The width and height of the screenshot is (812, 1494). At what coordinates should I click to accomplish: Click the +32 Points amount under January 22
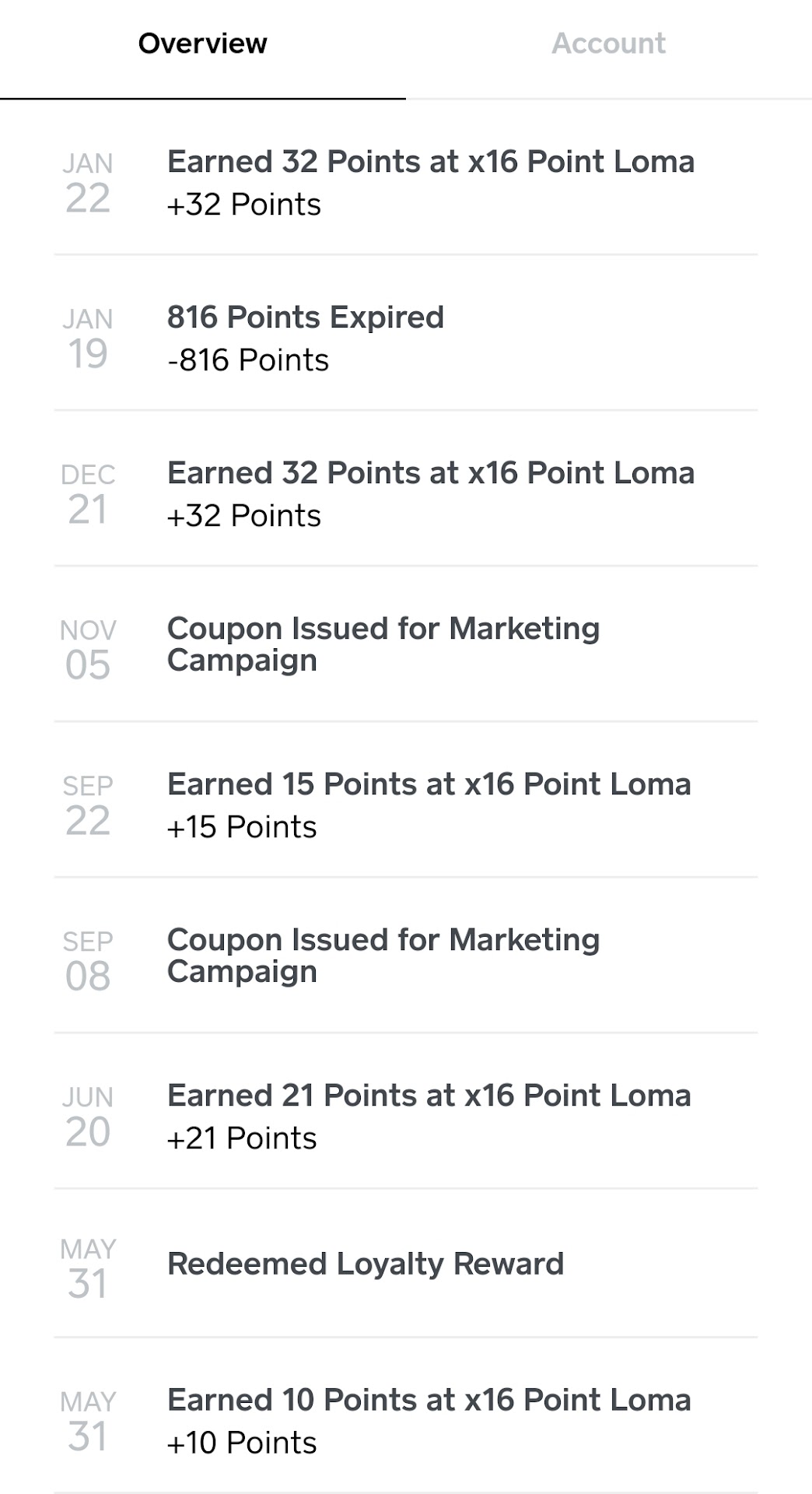(x=243, y=205)
